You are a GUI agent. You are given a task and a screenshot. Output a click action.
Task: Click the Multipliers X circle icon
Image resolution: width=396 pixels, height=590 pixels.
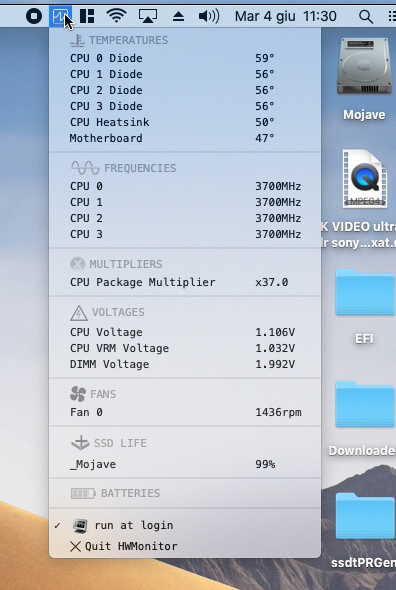[x=78, y=264]
